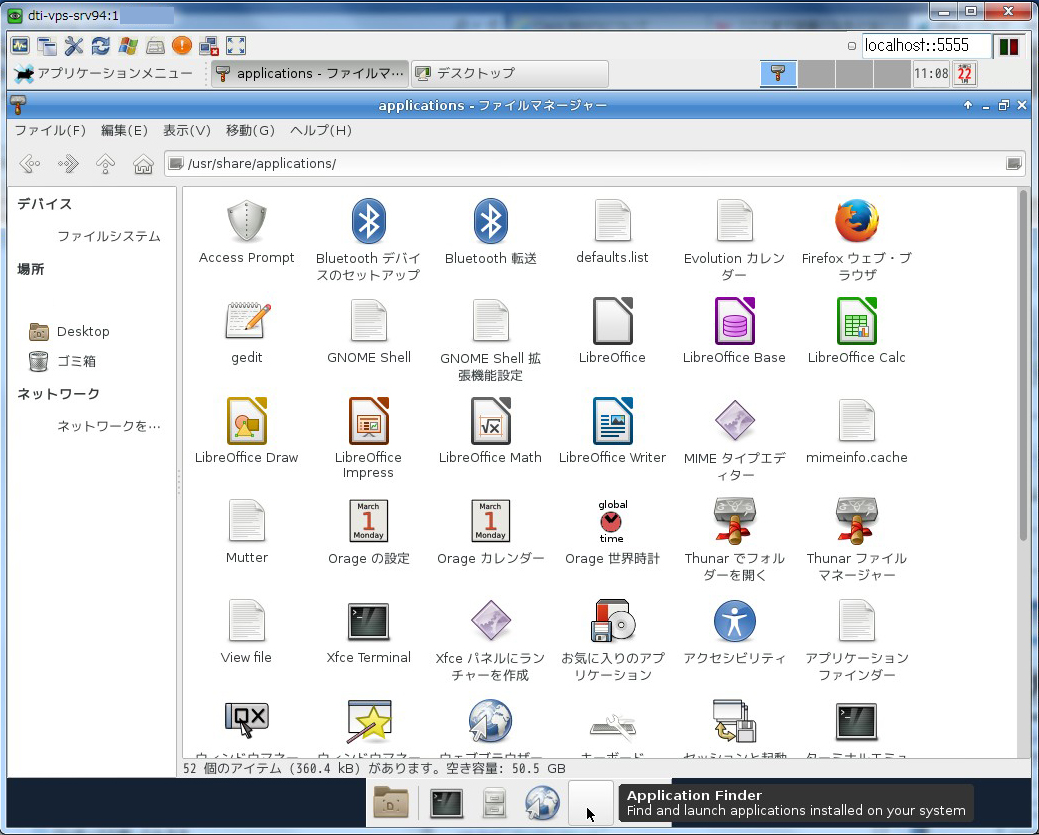1039x835 pixels.
Task: Select the Xfce Terminal icon
Action: [x=368, y=621]
